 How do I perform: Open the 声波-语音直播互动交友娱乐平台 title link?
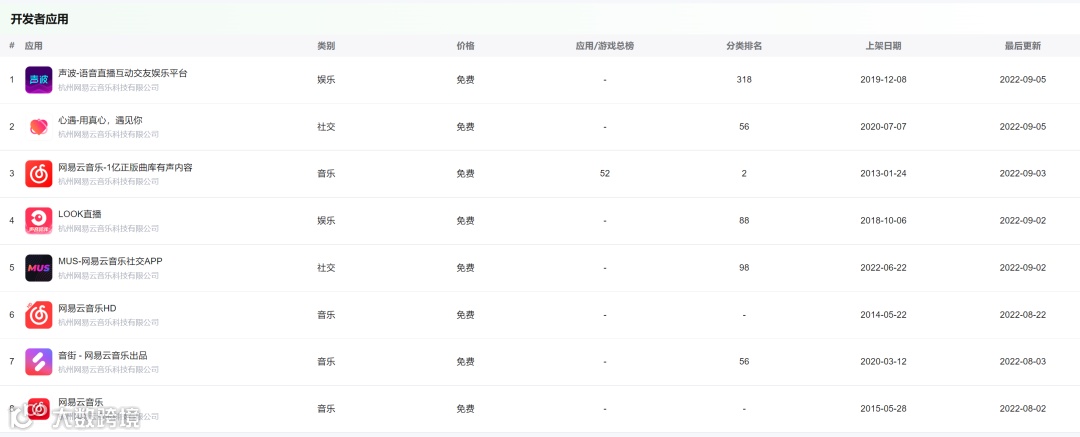[123, 73]
